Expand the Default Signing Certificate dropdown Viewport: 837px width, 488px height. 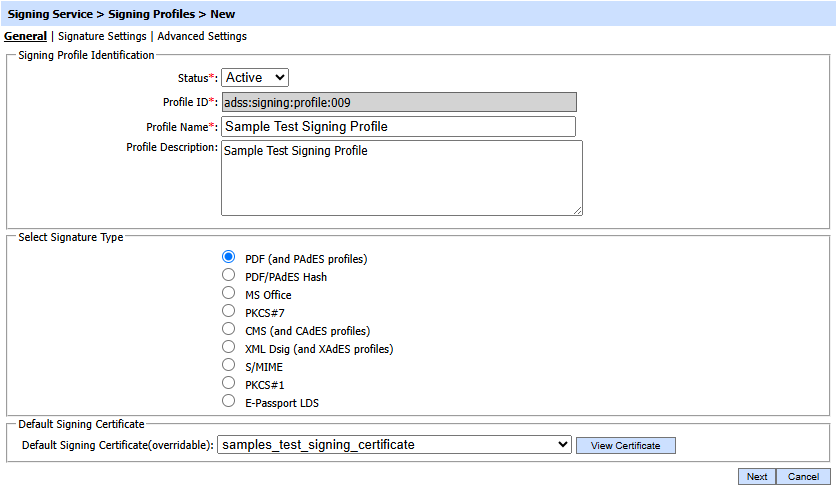pos(394,445)
